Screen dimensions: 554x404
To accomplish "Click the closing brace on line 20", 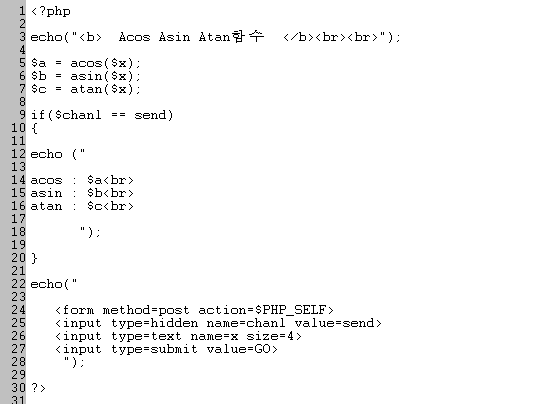I will (x=34, y=258).
